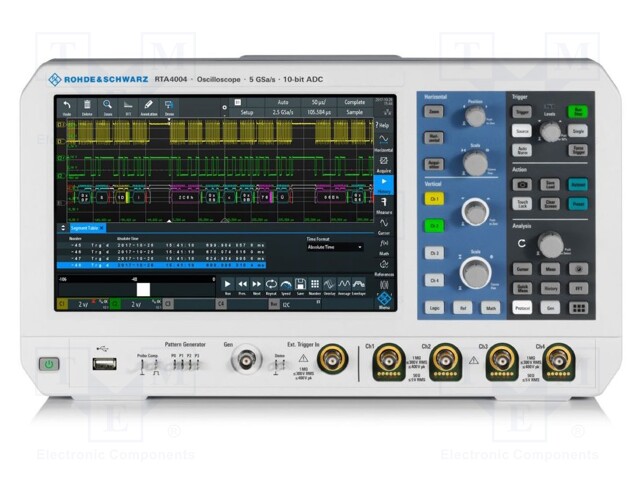The width and height of the screenshot is (640, 480).
Task: Toggle the yellow Ch 1 button
Action: [434, 200]
